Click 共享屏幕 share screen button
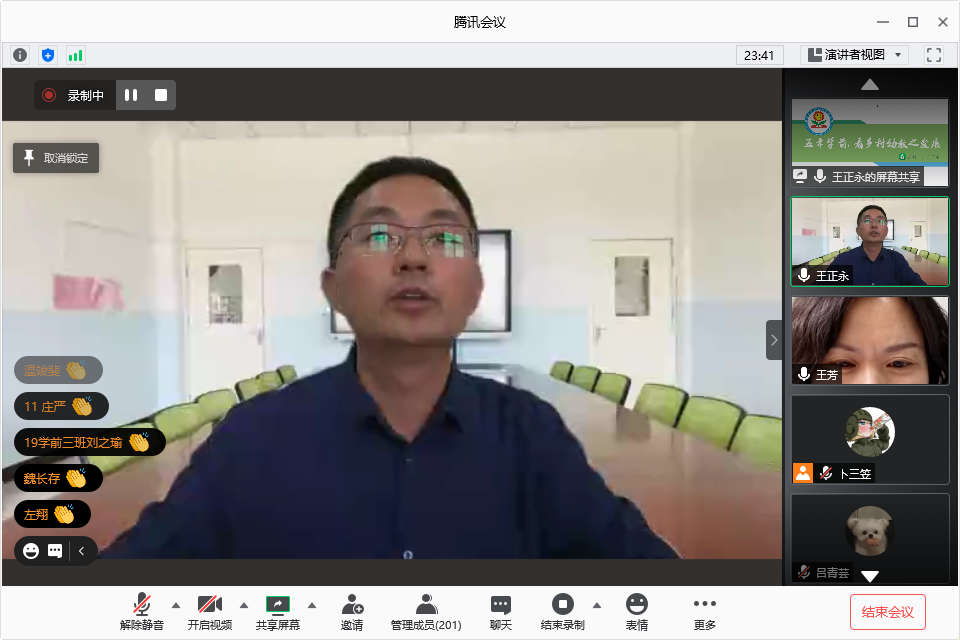This screenshot has width=960, height=640. [x=277, y=612]
